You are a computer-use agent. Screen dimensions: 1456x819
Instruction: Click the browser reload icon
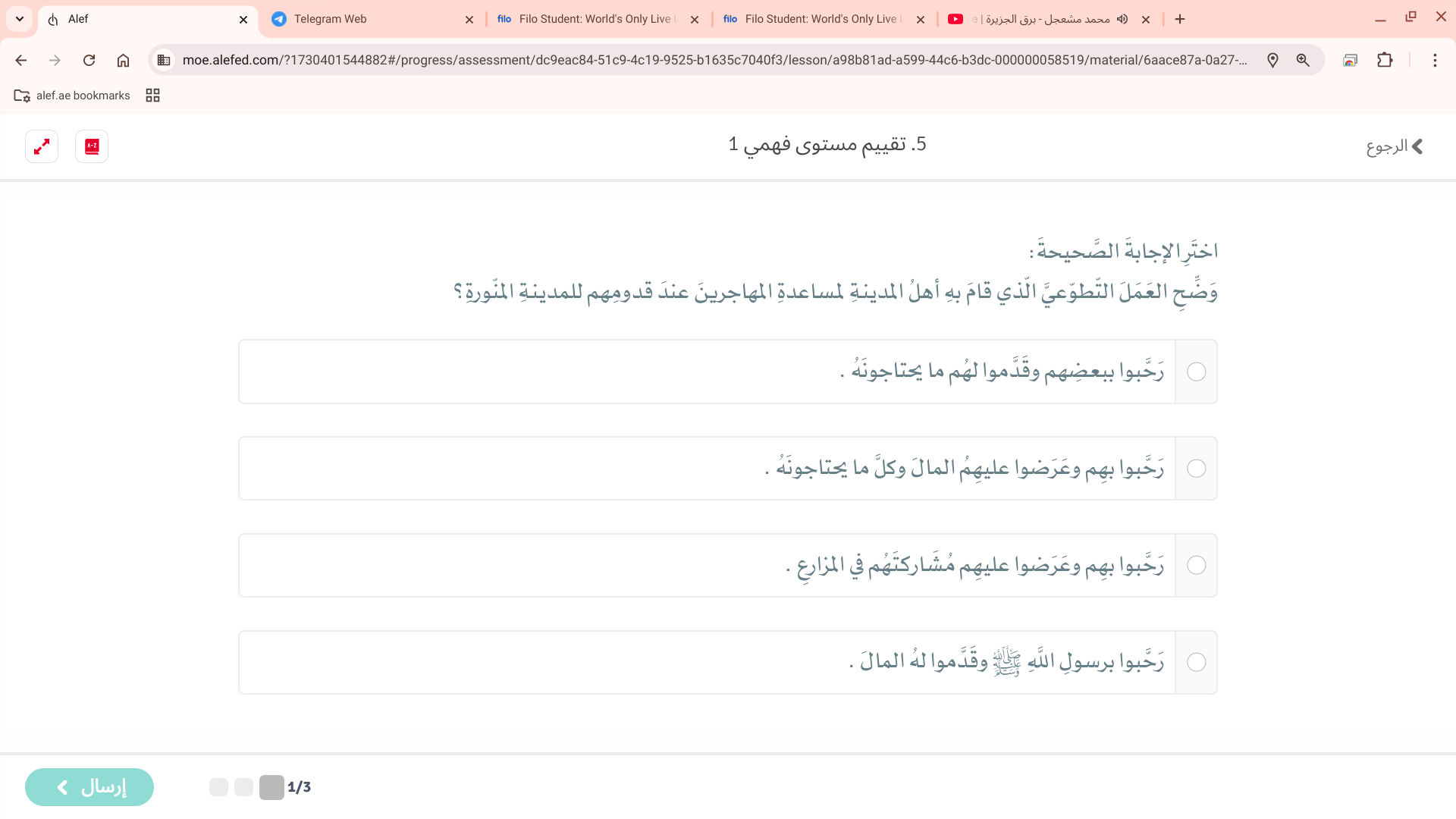tap(89, 61)
